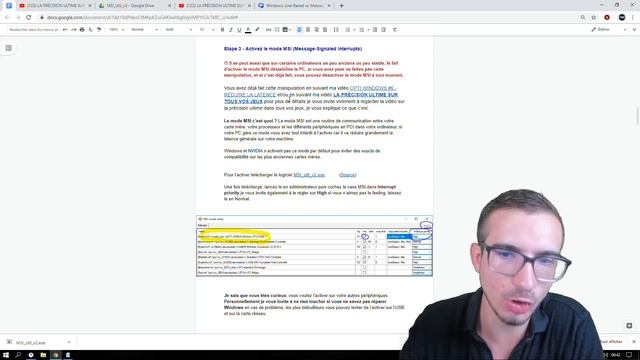
Task: Open the Chrome profile avatar
Action: pos(622,18)
